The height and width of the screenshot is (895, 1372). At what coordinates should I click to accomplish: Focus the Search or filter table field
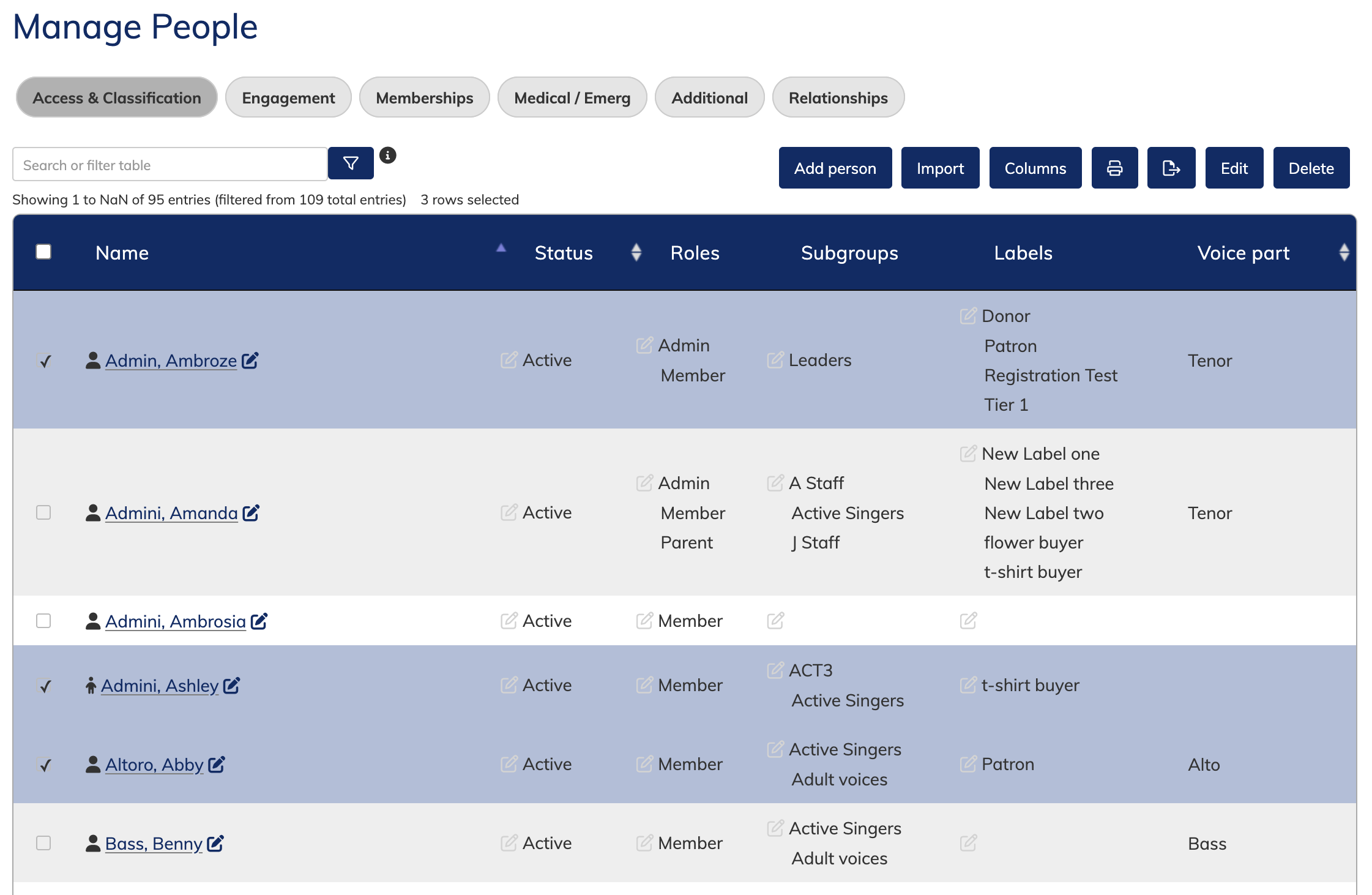pos(170,165)
